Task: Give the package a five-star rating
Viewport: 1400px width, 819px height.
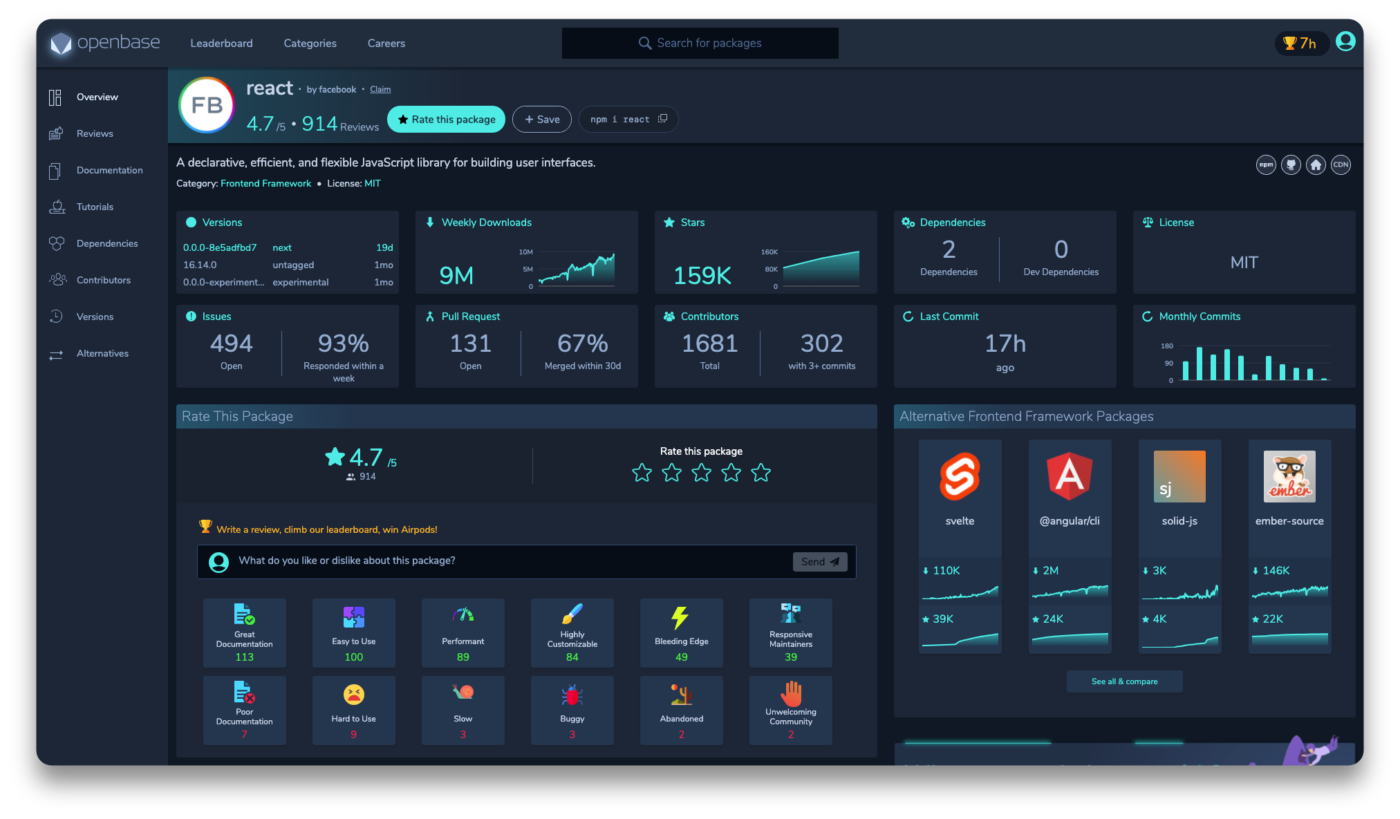Action: pyautogui.click(x=761, y=473)
